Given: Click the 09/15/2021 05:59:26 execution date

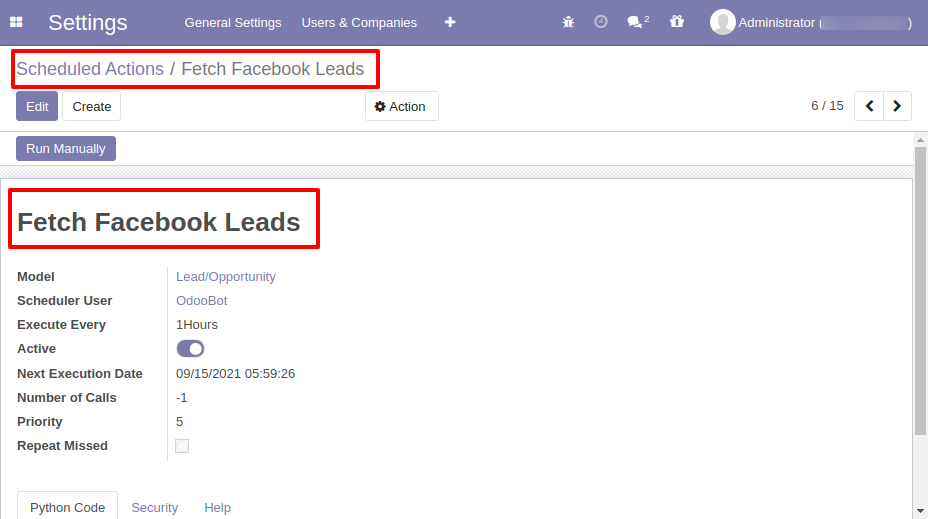Looking at the screenshot, I should (x=235, y=373).
